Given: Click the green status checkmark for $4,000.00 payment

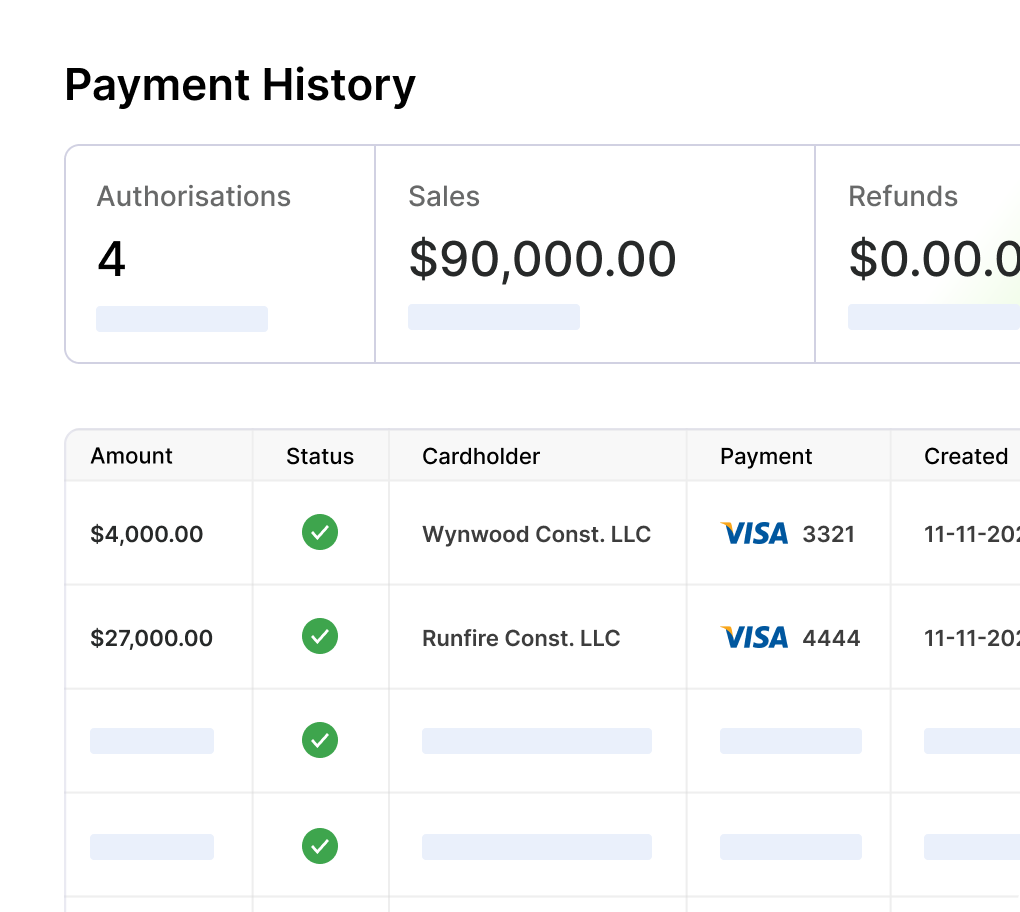Looking at the screenshot, I should tap(320, 533).
